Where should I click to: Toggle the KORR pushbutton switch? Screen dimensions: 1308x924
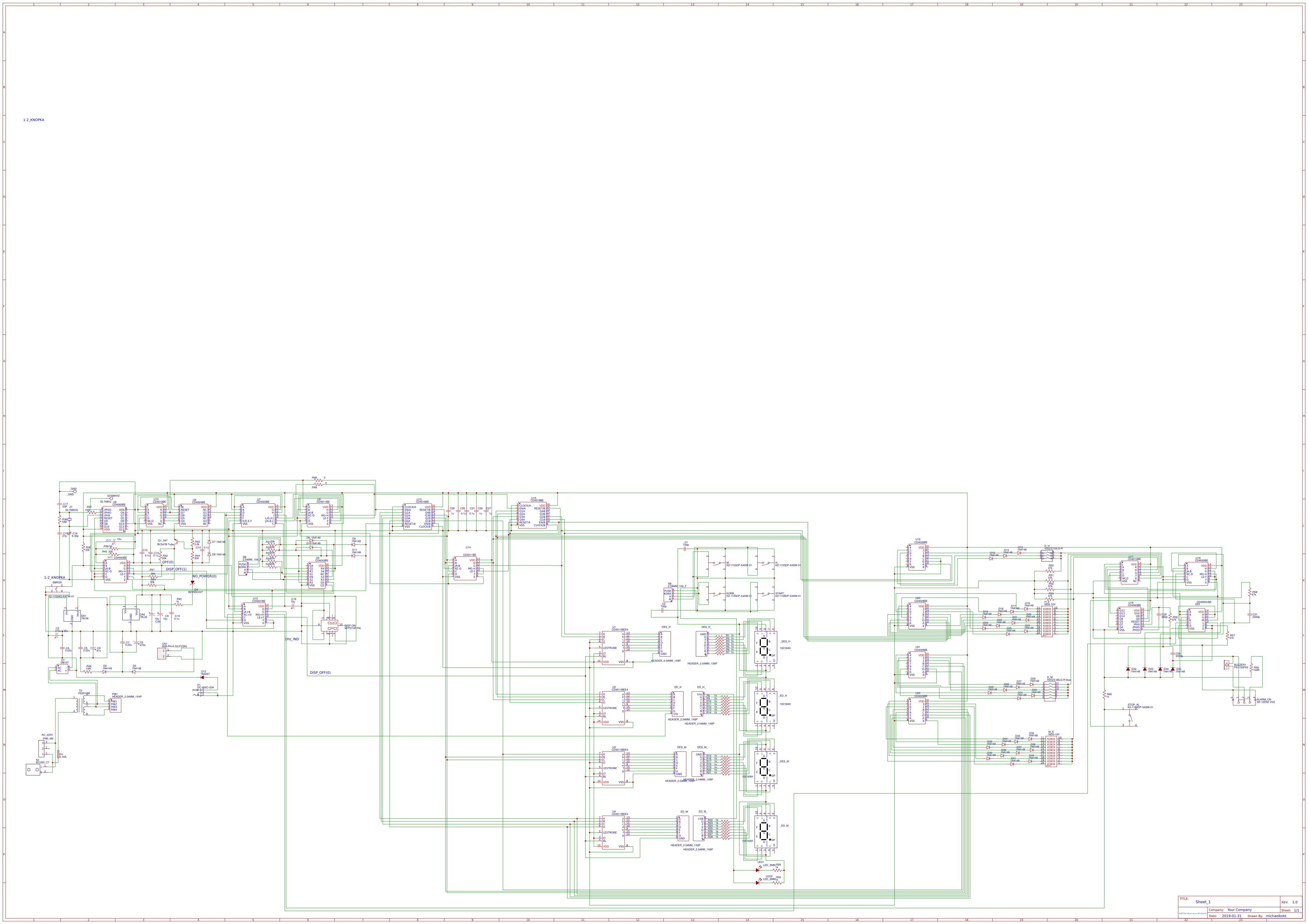pyautogui.click(x=717, y=594)
